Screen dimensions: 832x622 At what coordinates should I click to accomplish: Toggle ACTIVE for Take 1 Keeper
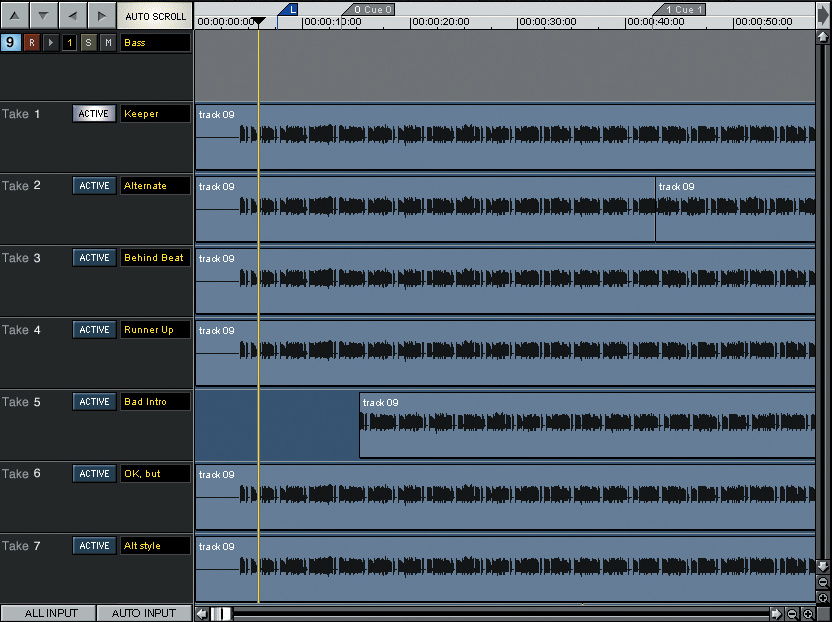(x=94, y=114)
